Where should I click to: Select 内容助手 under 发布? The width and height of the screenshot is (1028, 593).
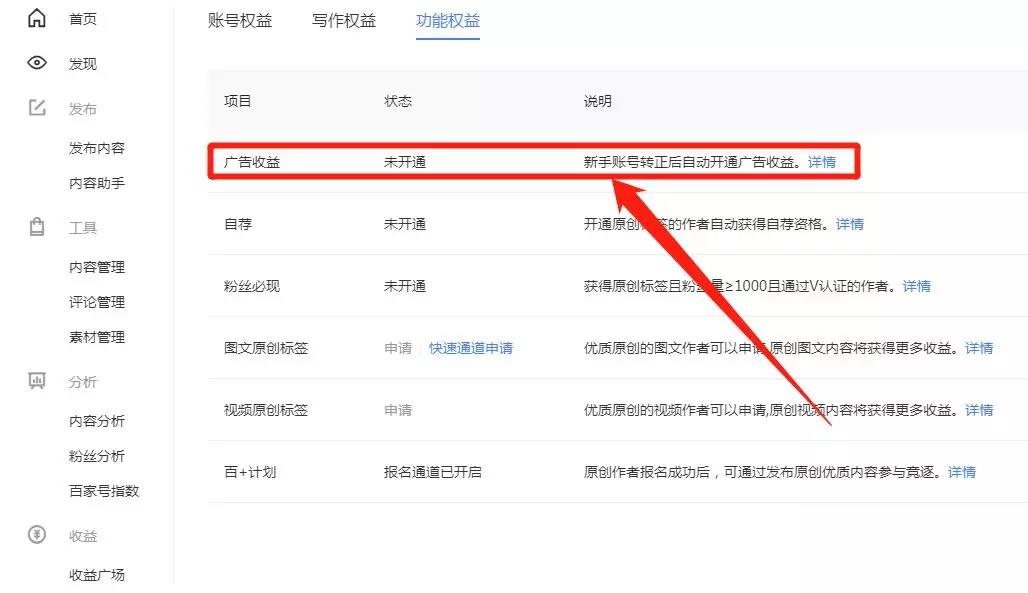click(x=97, y=182)
